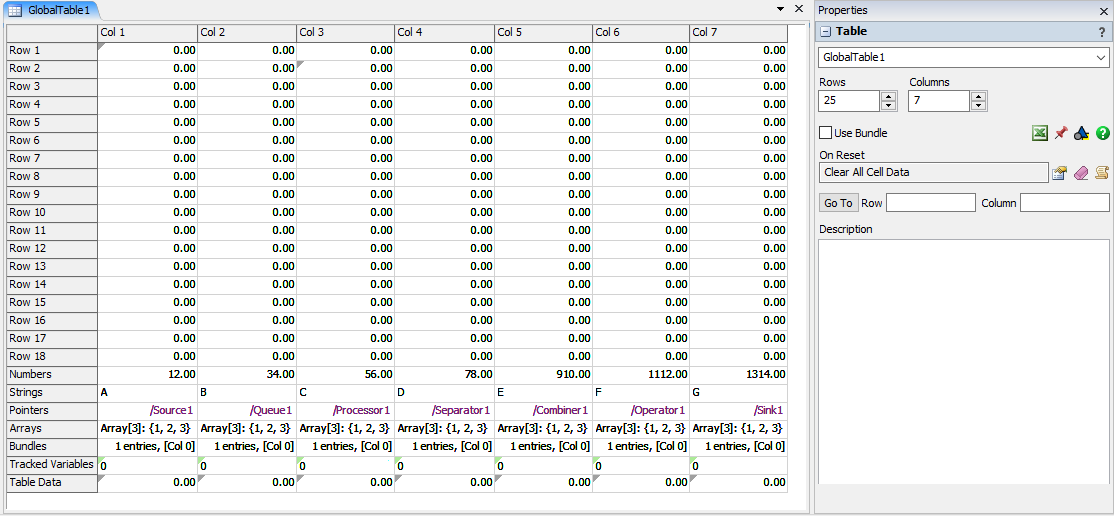Click the red pushpin icon
The width and height of the screenshot is (1114, 516).
[1061, 133]
